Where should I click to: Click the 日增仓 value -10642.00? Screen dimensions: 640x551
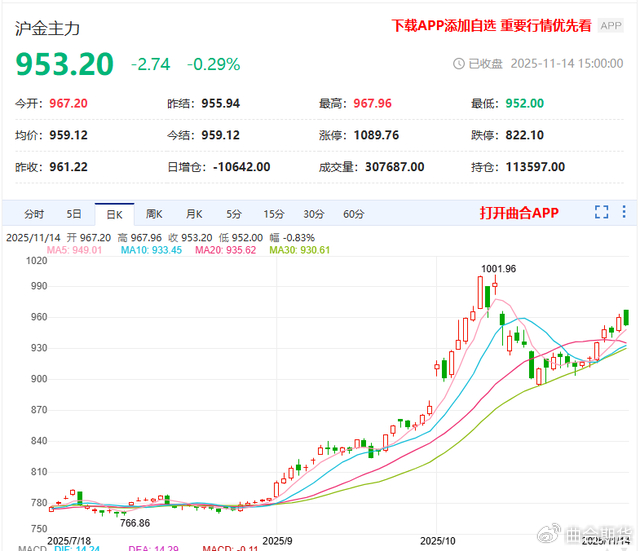[242, 167]
